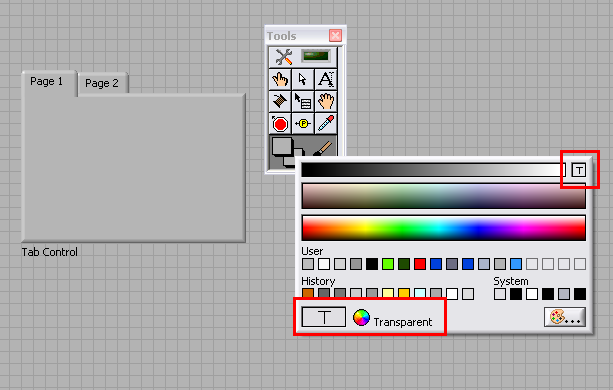
Task: Click the background color square in Tools
Action: coord(290,160)
